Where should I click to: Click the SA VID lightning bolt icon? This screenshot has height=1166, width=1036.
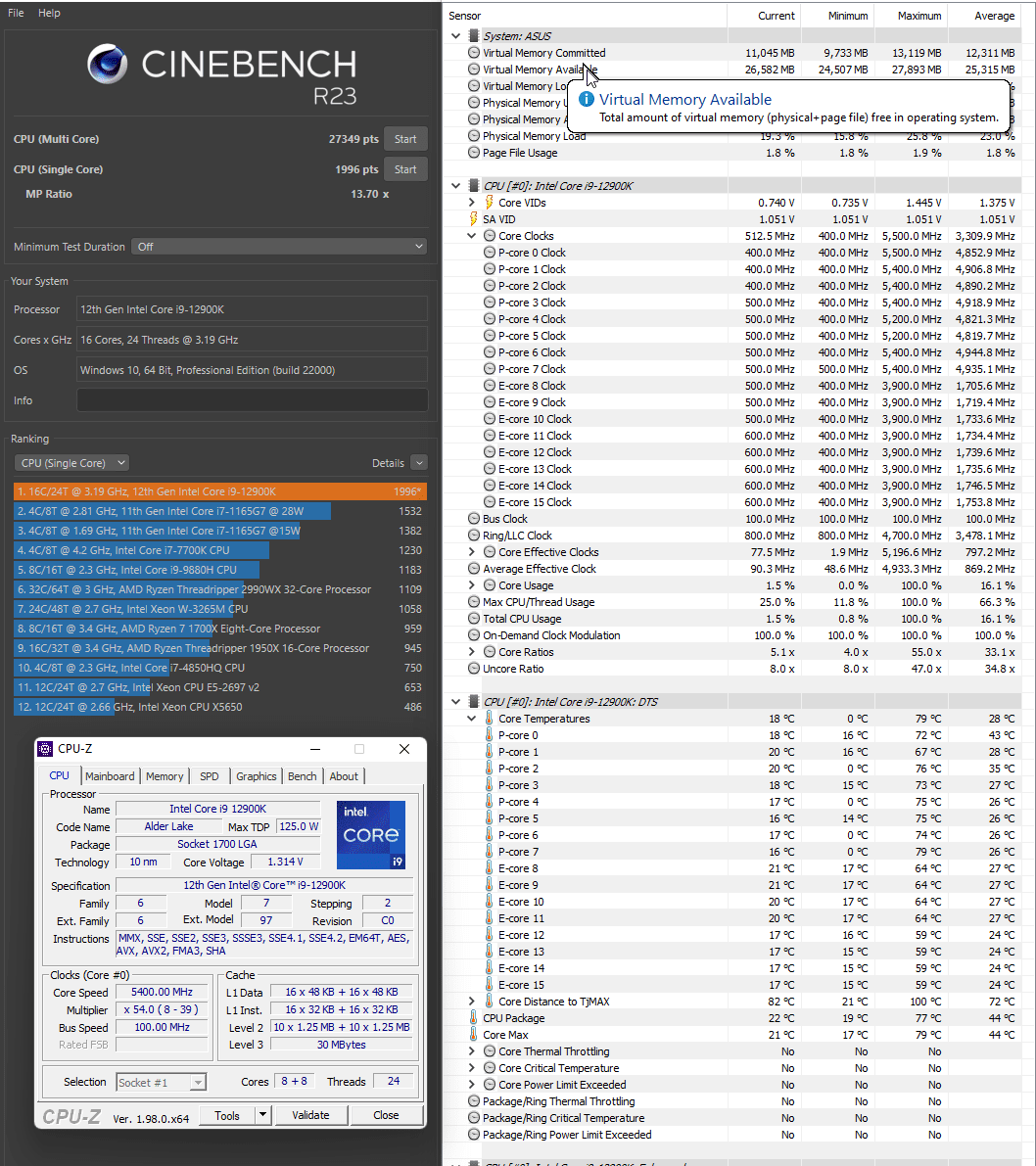474,219
